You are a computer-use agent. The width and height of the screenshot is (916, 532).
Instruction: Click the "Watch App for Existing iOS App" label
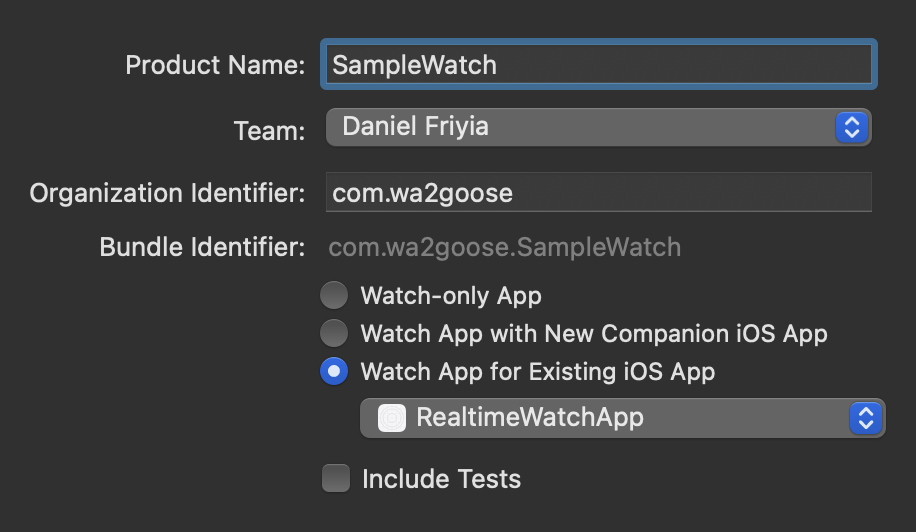pyautogui.click(x=538, y=373)
